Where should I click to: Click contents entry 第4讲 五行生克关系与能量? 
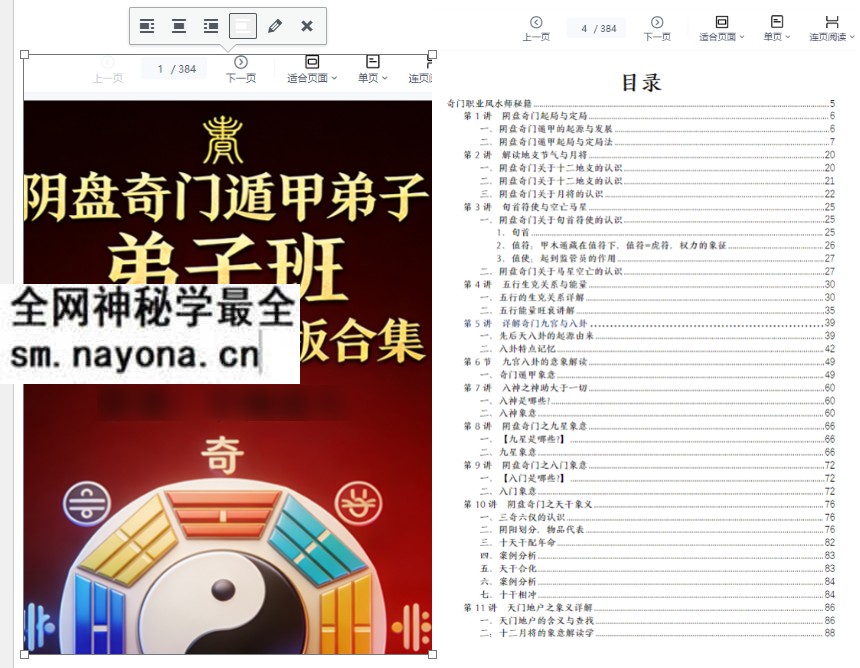point(649,284)
